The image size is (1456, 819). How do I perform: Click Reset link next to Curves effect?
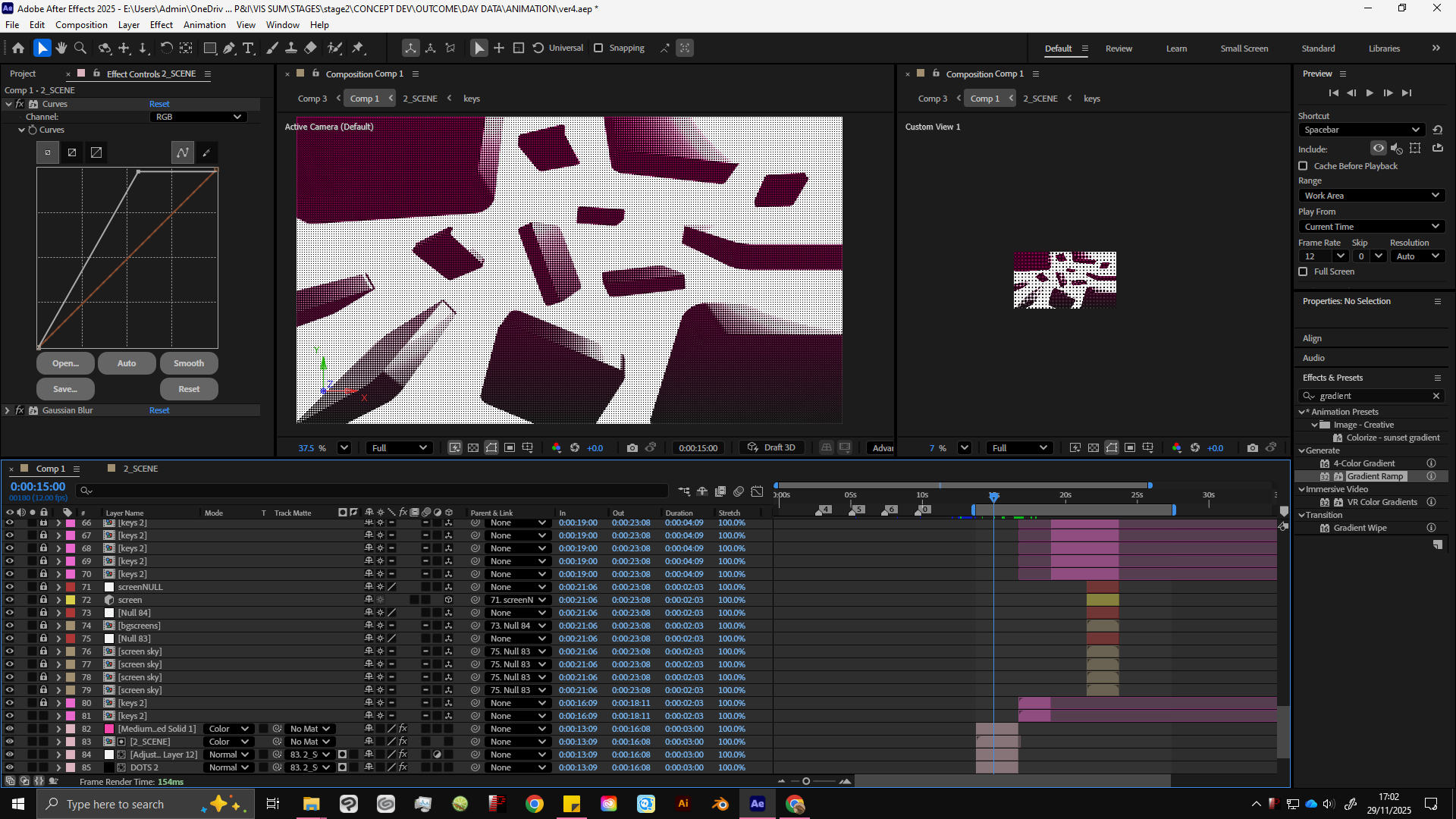click(159, 104)
